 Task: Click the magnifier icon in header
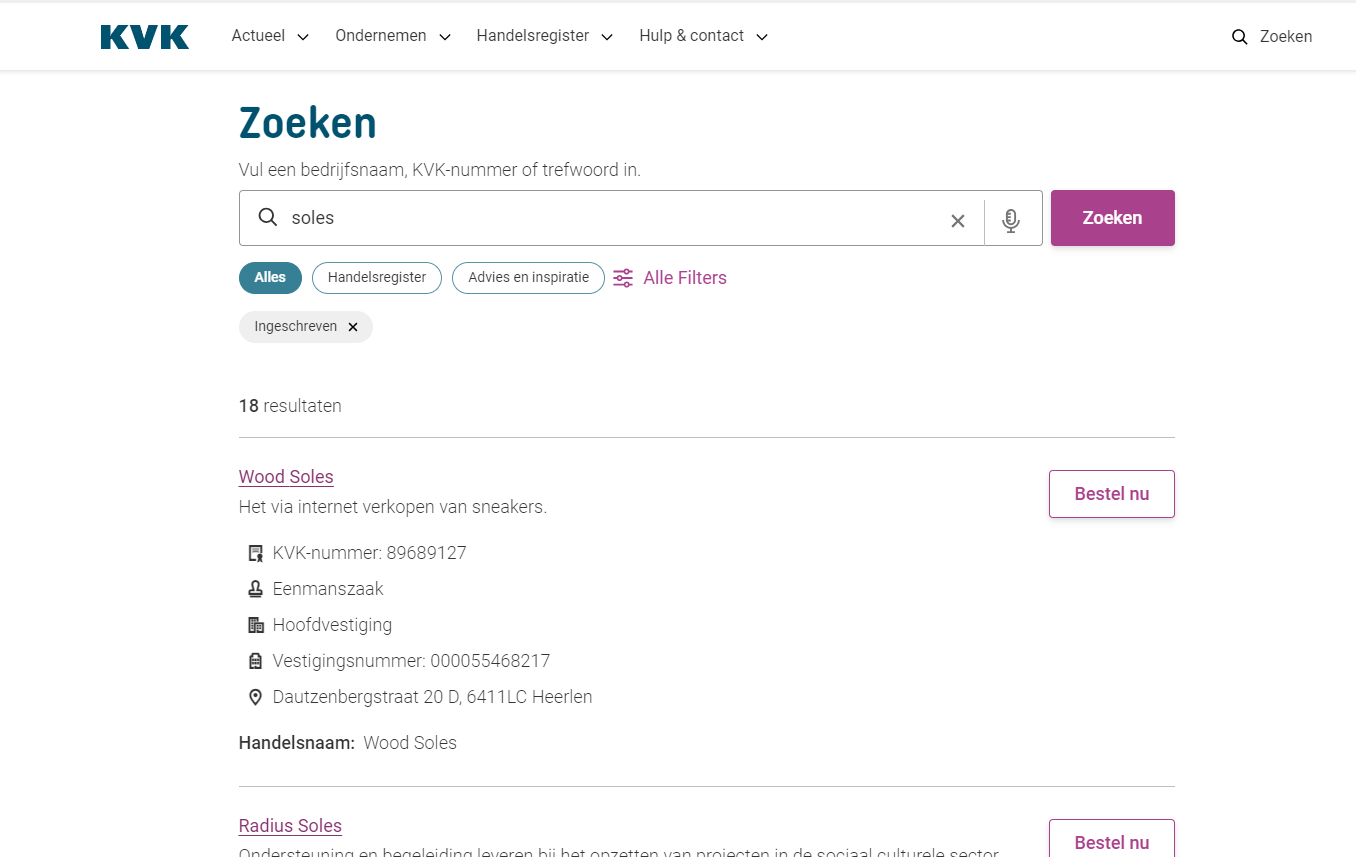pos(1240,37)
